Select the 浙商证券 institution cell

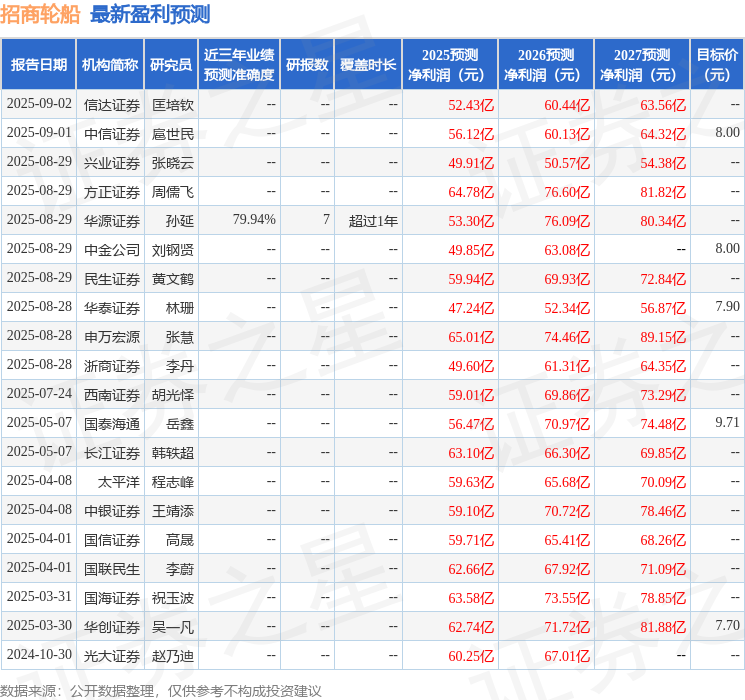click(112, 366)
